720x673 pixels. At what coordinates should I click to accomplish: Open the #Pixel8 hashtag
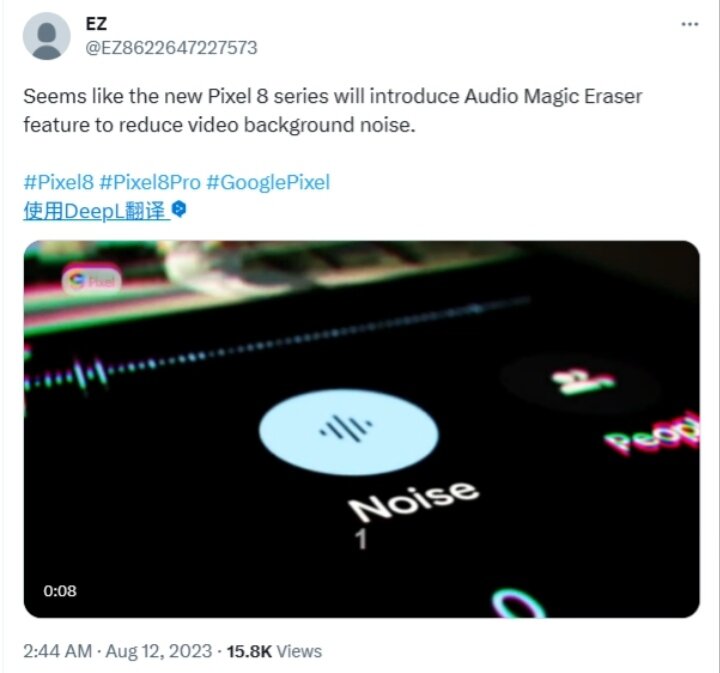59,182
